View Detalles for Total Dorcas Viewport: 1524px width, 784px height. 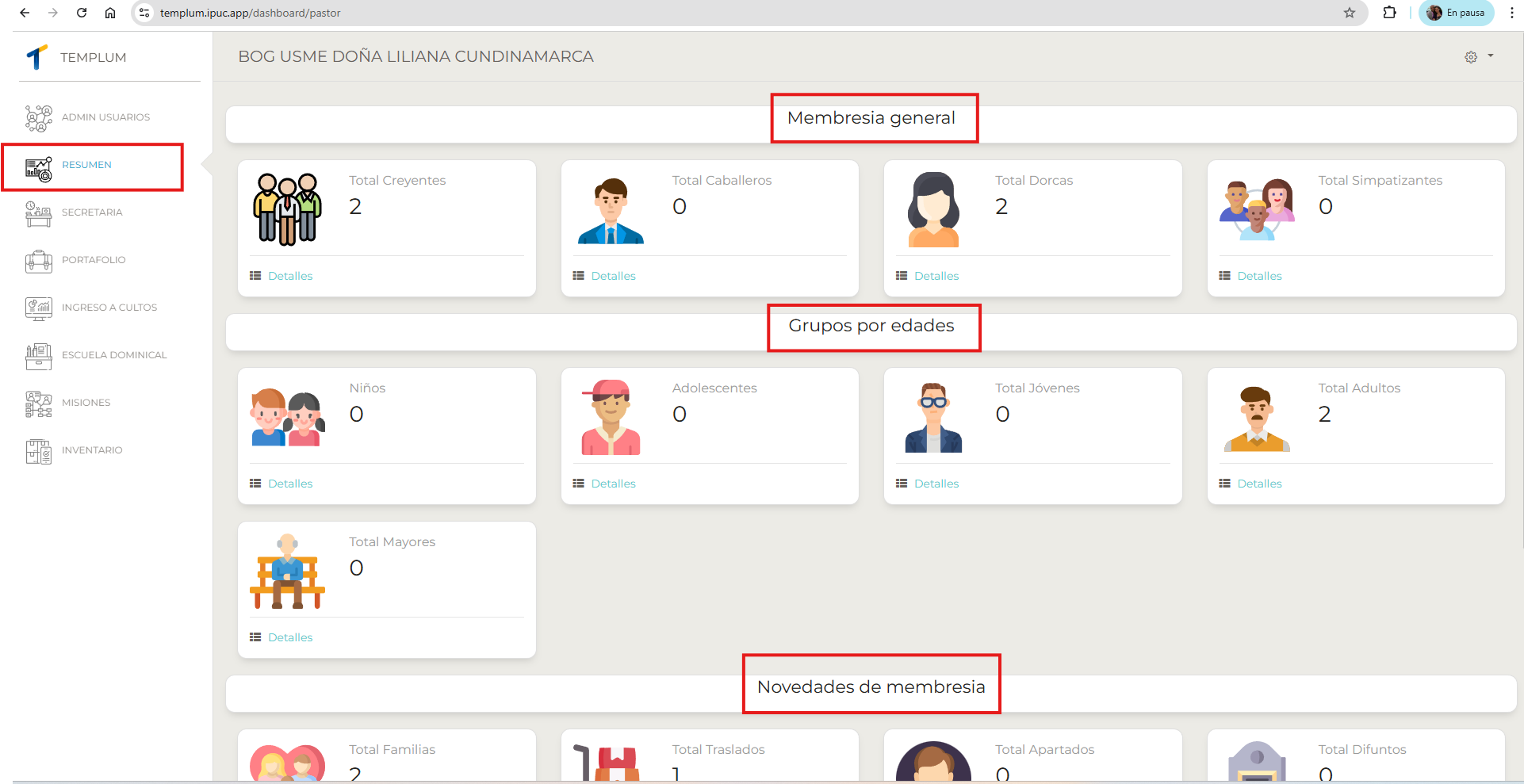click(936, 276)
